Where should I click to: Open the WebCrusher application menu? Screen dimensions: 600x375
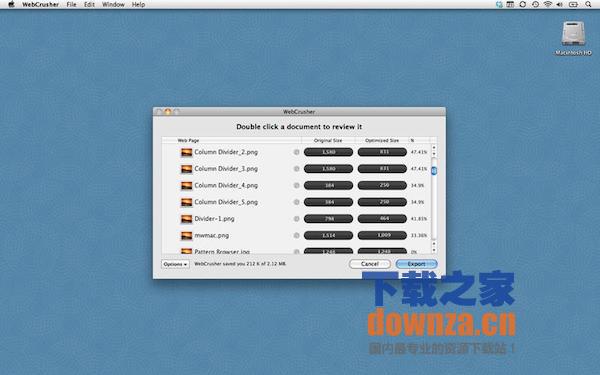click(41, 5)
